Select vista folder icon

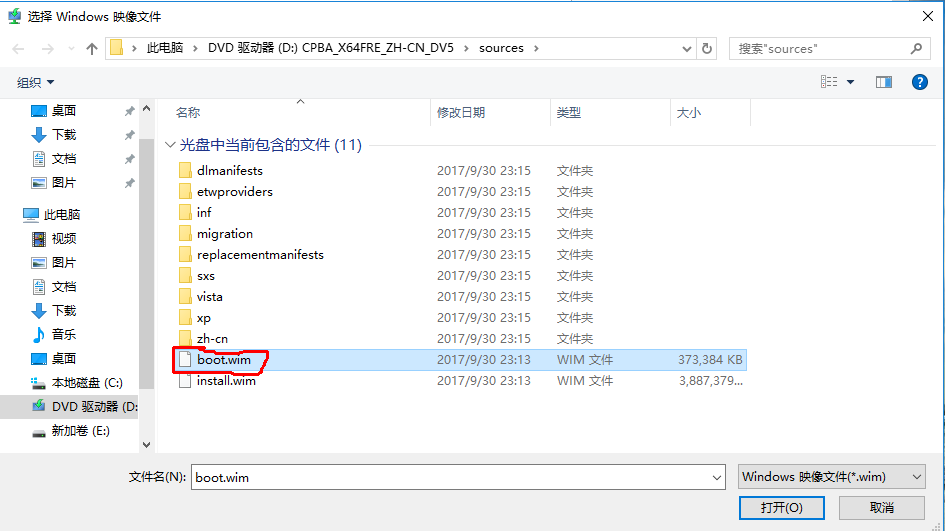pyautogui.click(x=185, y=297)
